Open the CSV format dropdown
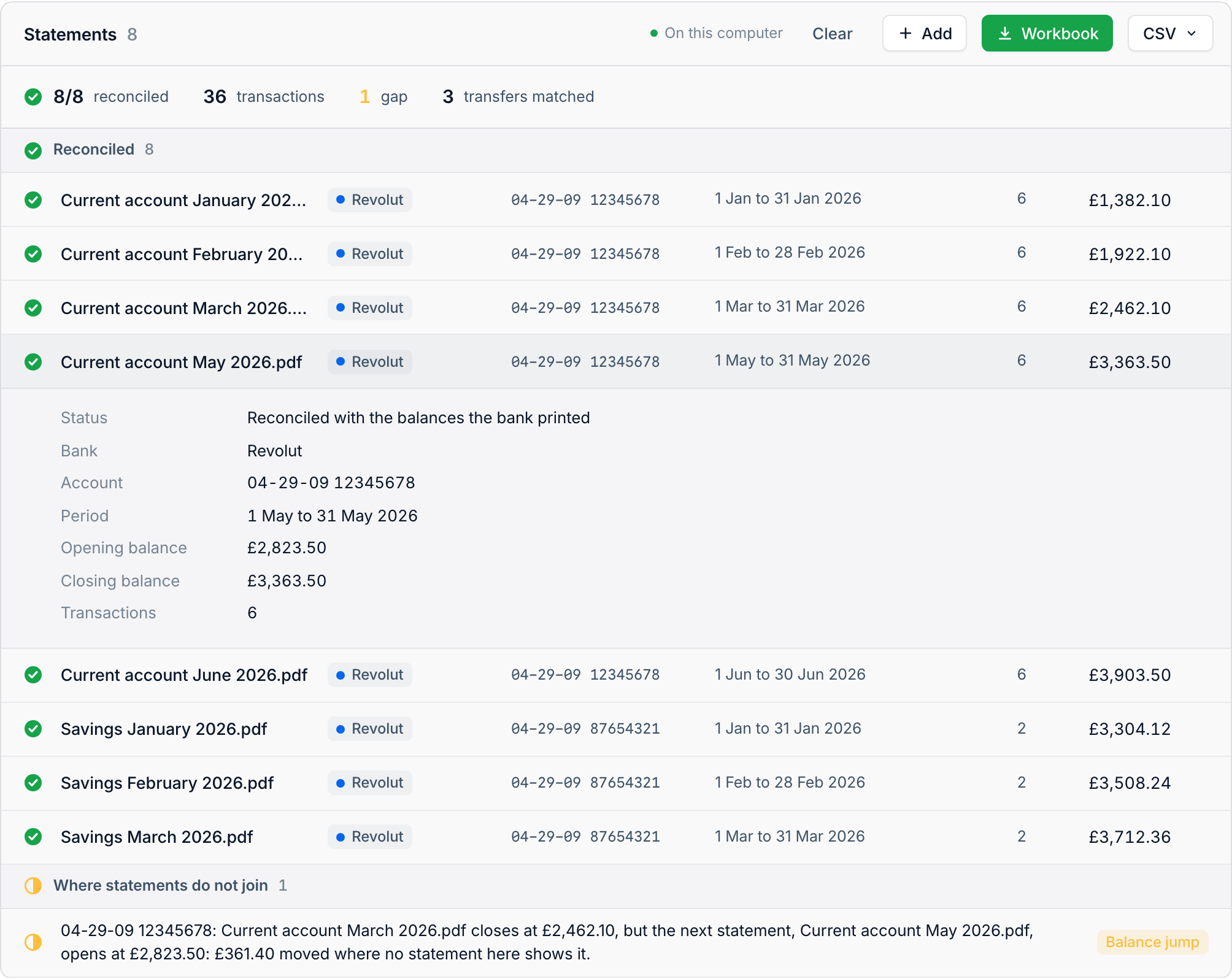 click(1169, 34)
